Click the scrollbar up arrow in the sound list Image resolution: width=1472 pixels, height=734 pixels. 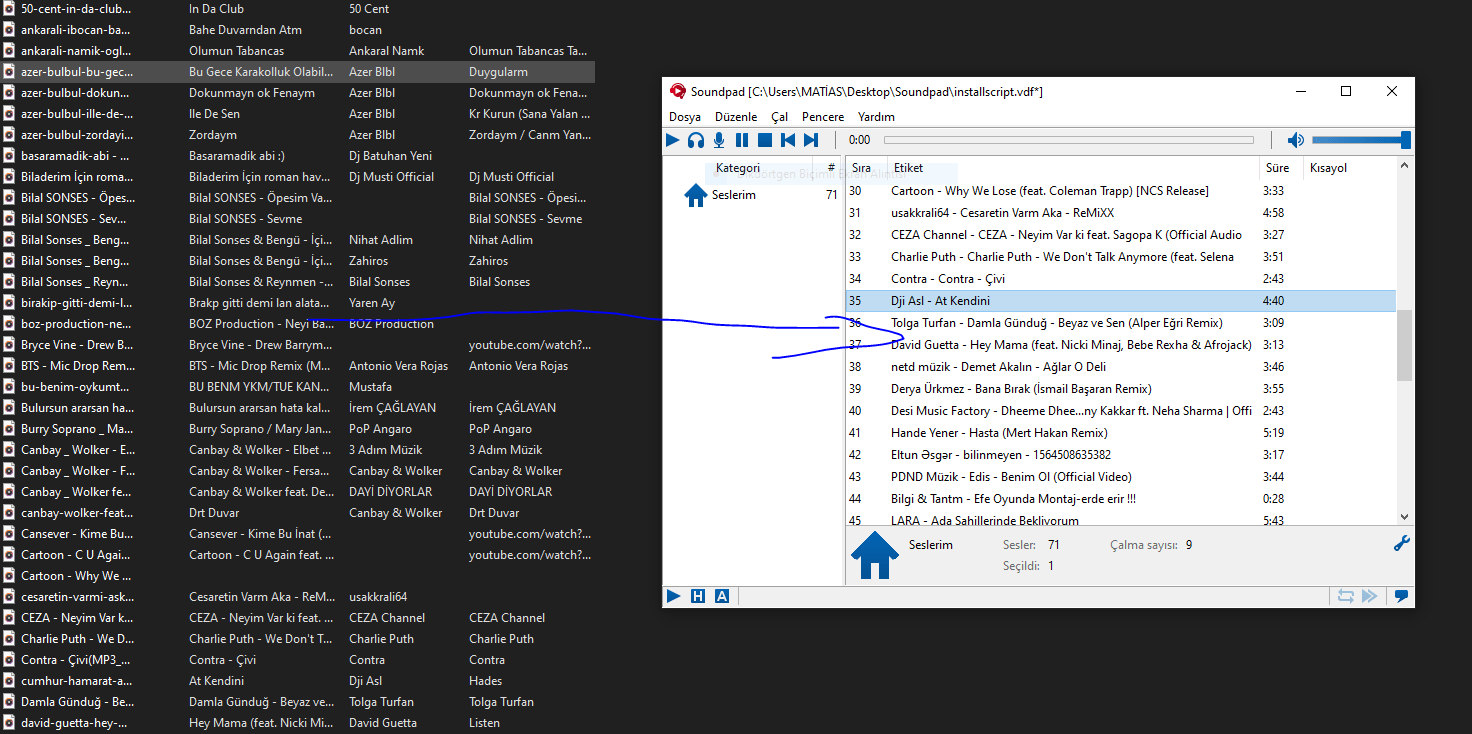coord(1404,167)
